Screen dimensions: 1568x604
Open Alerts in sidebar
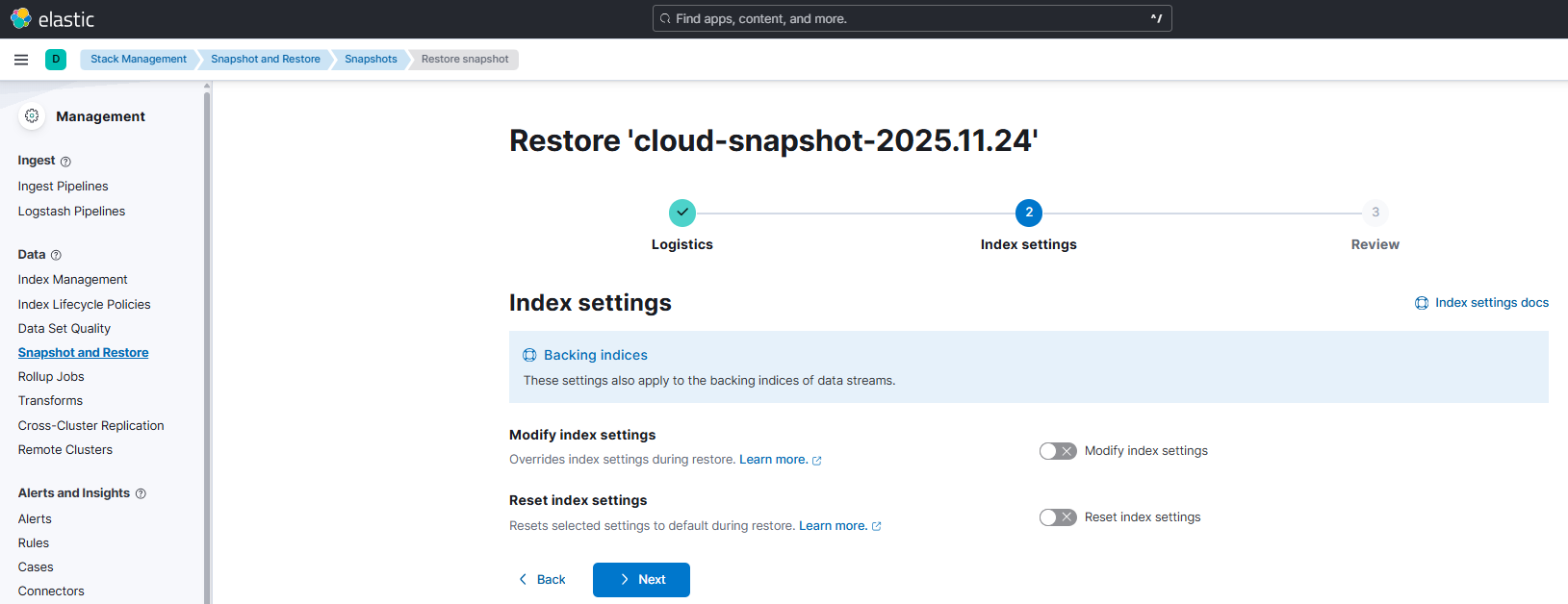click(36, 519)
